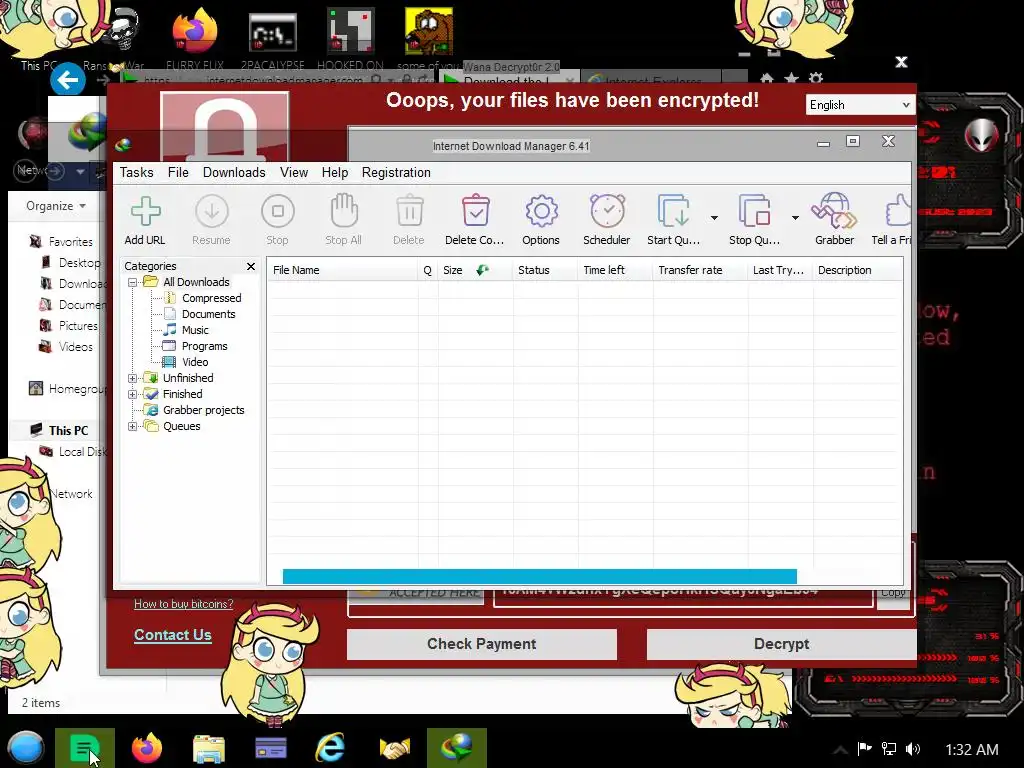This screenshot has width=1024, height=768.
Task: Click the blue back arrow button
Action: tap(68, 80)
